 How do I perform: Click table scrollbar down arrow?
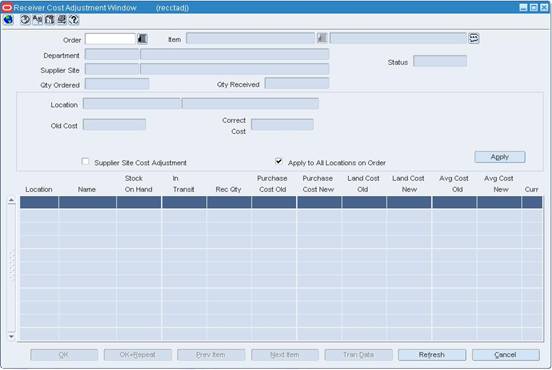pos(11,337)
